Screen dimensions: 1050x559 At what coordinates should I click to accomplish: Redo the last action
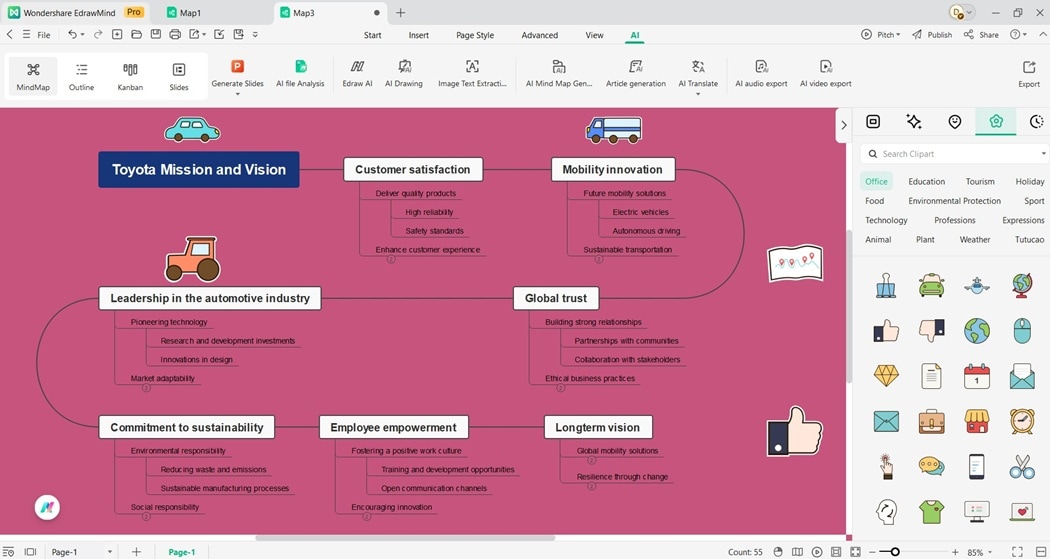pyautogui.click(x=98, y=34)
